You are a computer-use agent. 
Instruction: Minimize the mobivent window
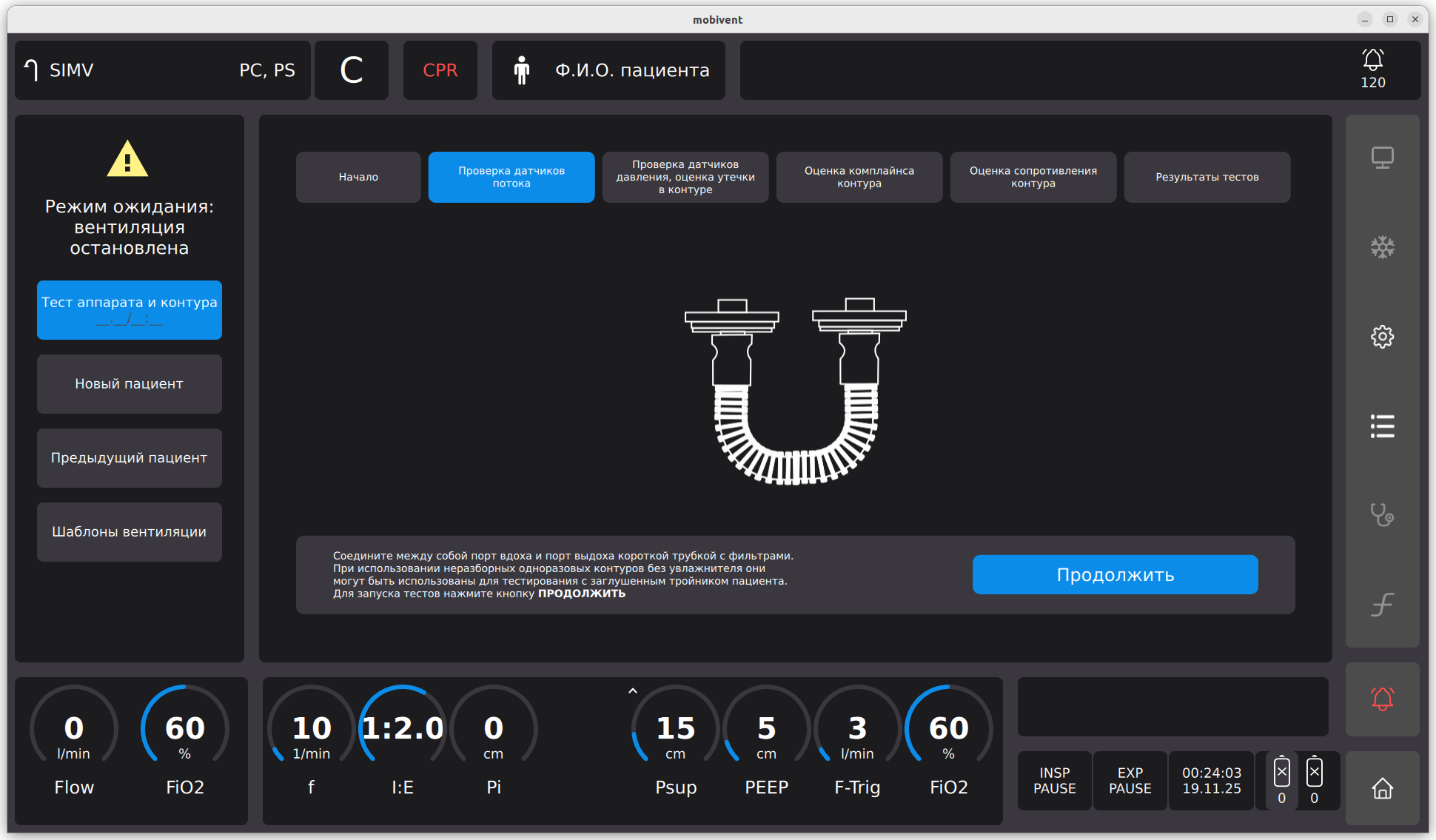coord(1365,19)
